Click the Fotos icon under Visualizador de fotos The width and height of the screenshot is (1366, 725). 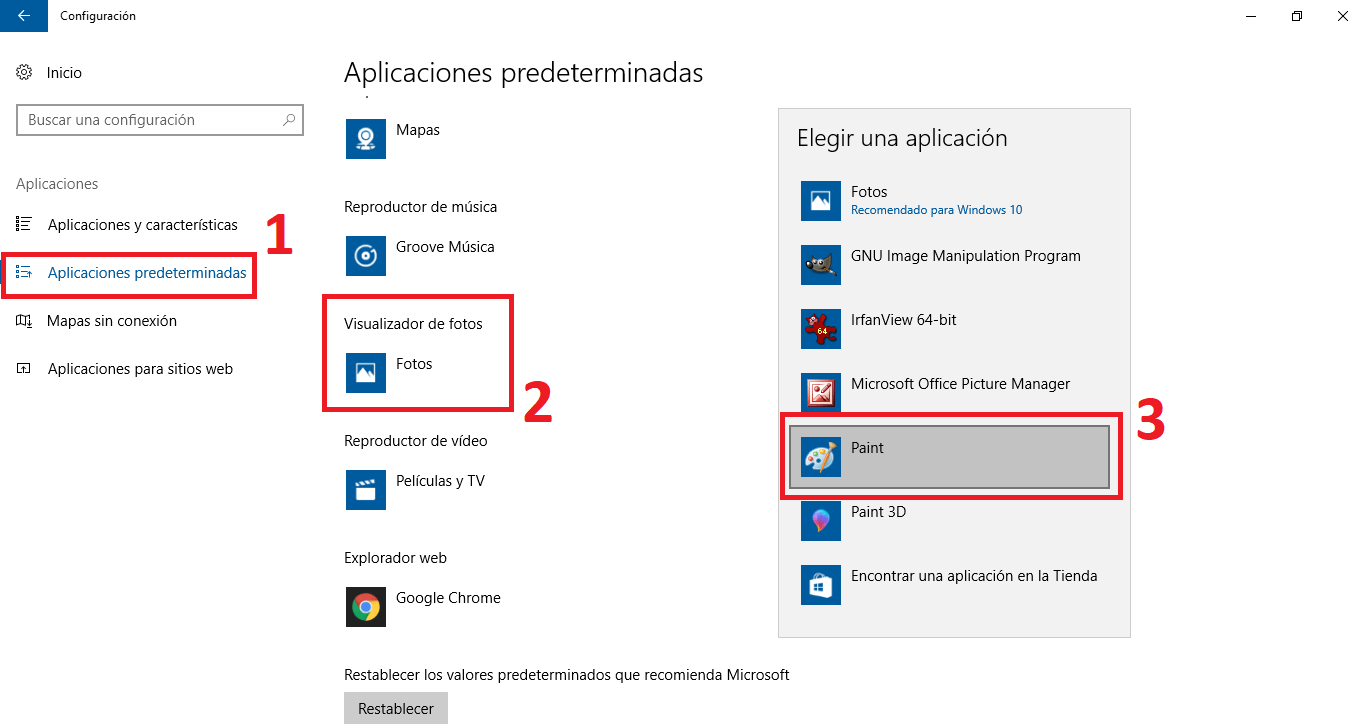[366, 372]
